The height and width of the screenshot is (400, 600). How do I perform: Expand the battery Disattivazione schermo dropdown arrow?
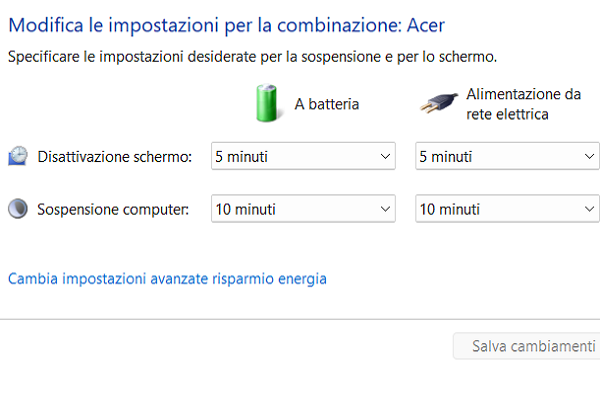pos(386,157)
